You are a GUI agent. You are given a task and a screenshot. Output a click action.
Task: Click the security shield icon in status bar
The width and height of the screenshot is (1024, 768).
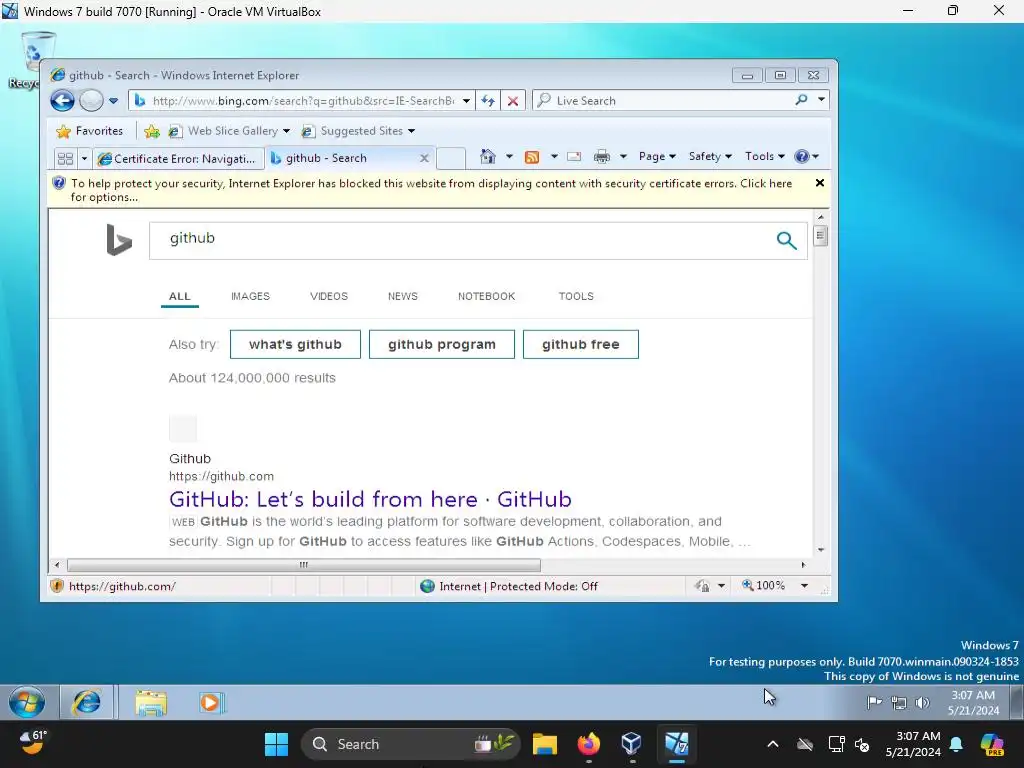tap(57, 586)
